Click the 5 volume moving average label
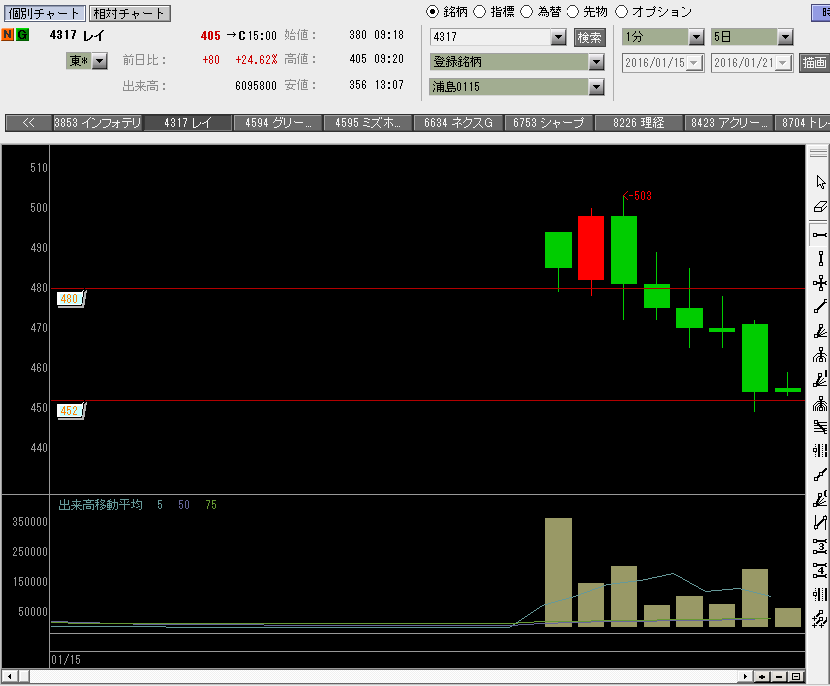 [160, 505]
